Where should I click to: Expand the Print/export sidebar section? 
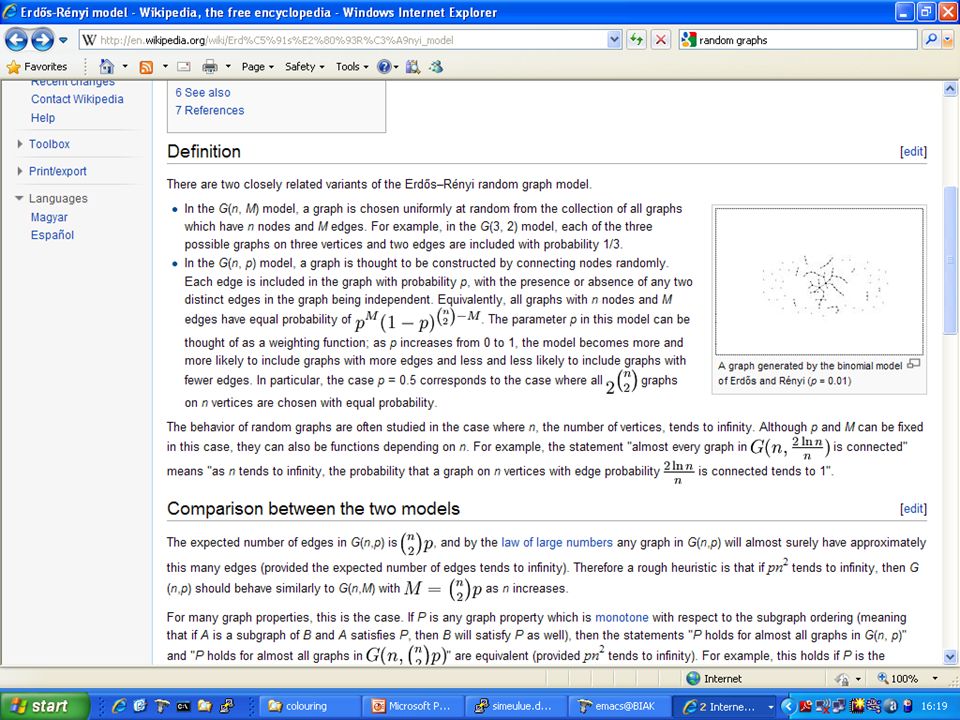point(58,171)
